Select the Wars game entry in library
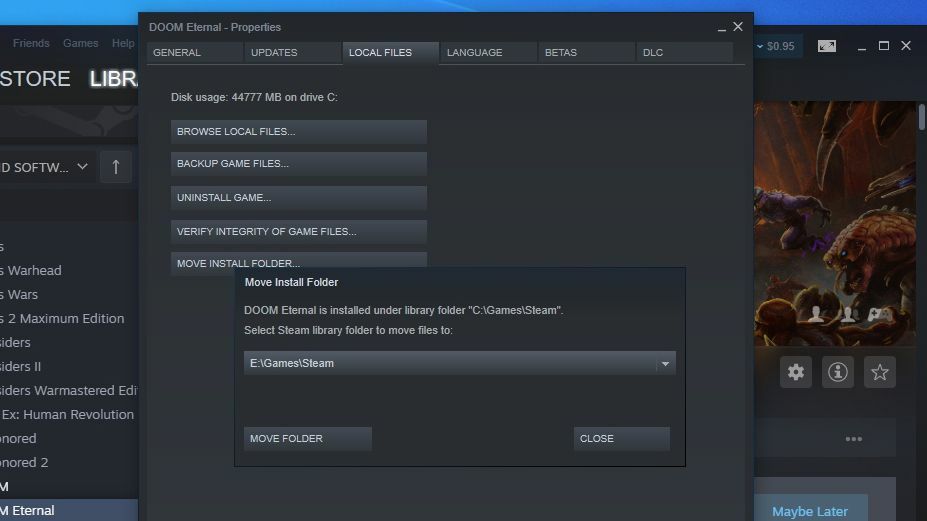Screen dimensions: 927x521 19,295
